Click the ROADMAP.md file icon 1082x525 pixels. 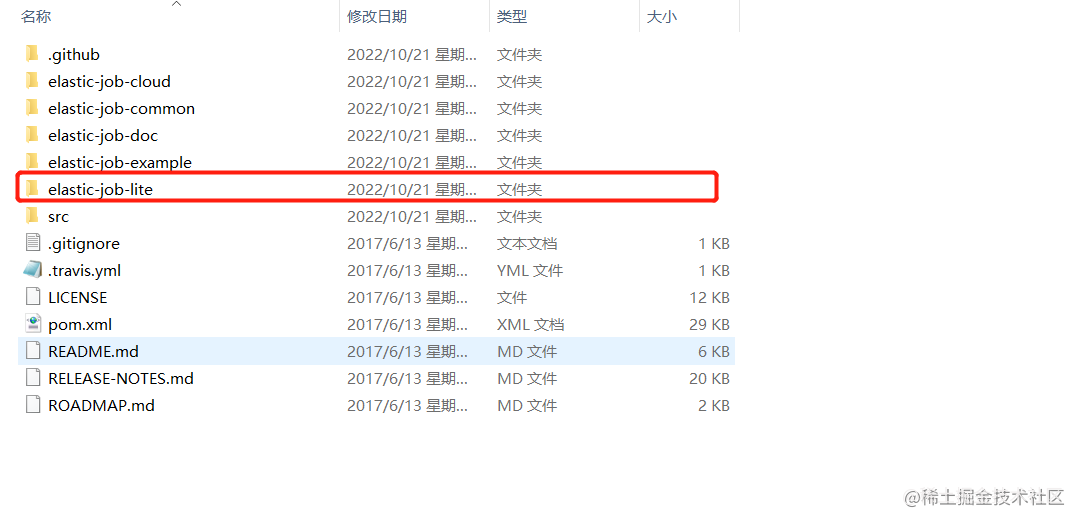coord(32,405)
